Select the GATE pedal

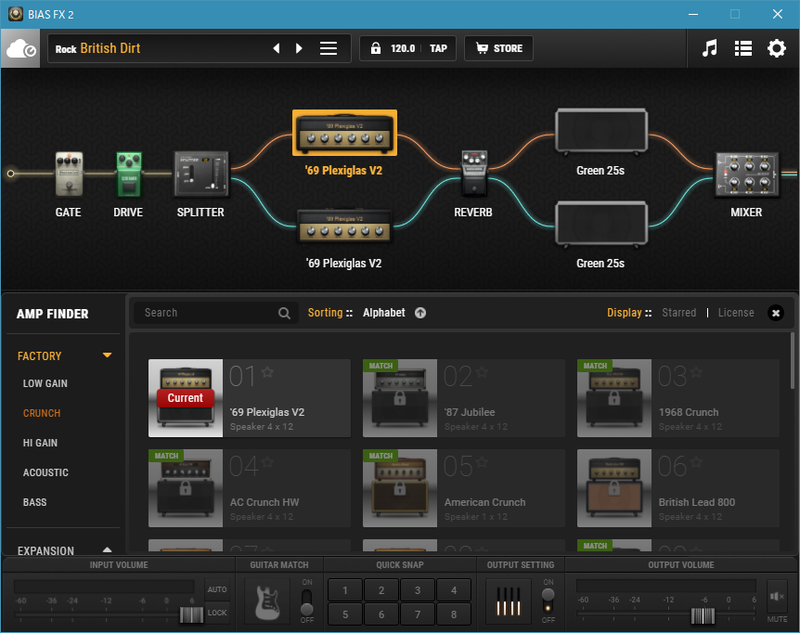click(68, 174)
